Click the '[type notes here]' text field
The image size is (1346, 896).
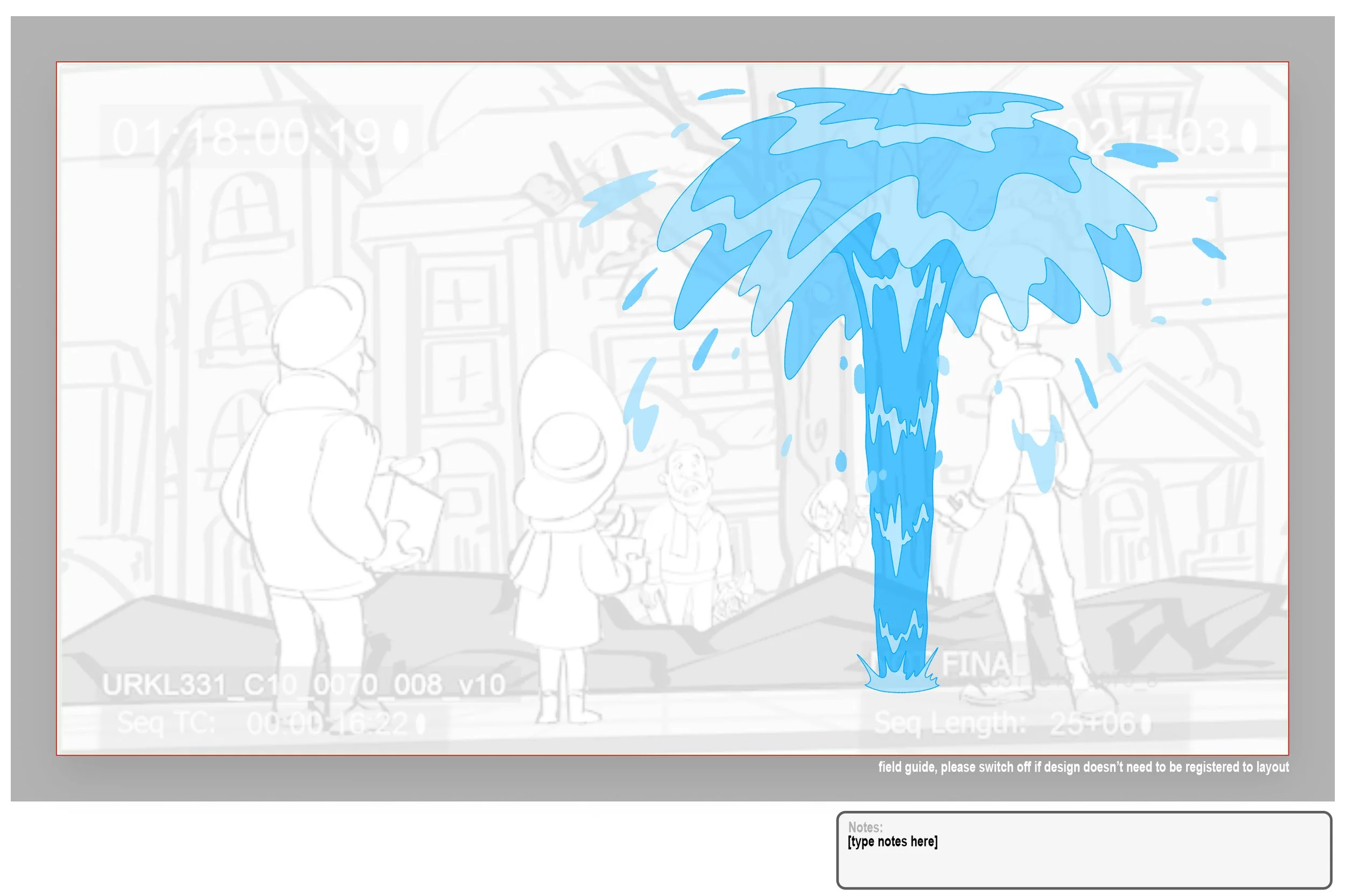click(892, 842)
